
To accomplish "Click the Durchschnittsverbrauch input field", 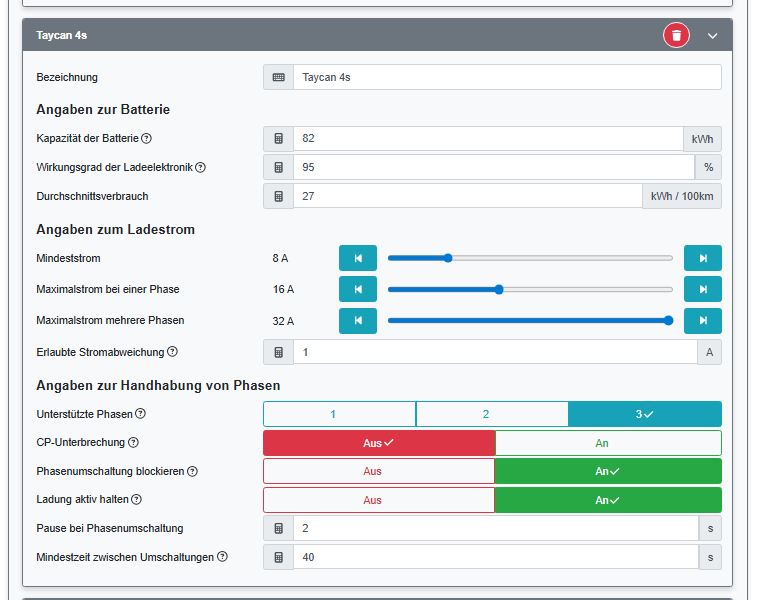I will tap(468, 196).
